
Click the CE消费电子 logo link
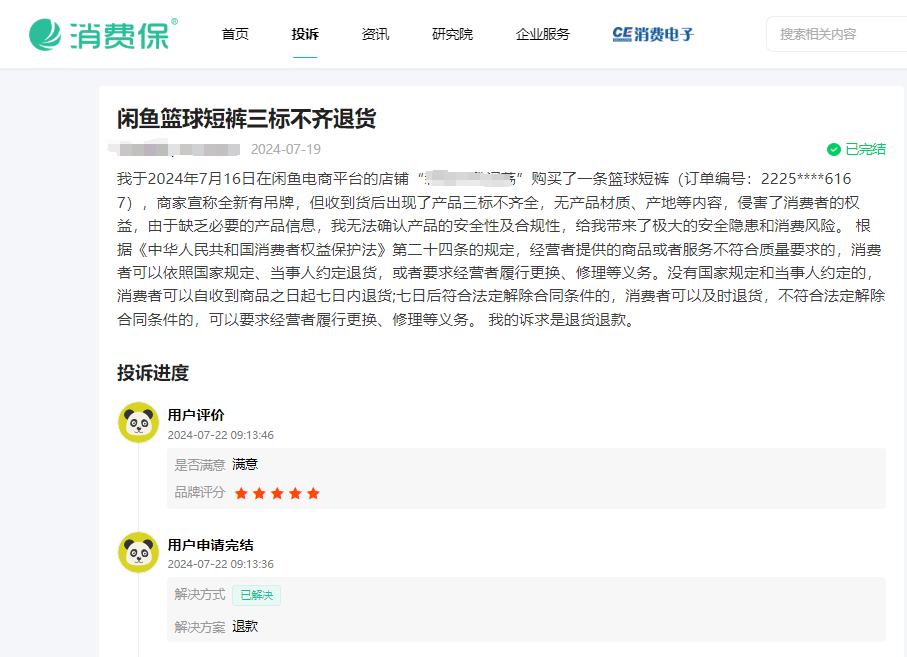(653, 34)
